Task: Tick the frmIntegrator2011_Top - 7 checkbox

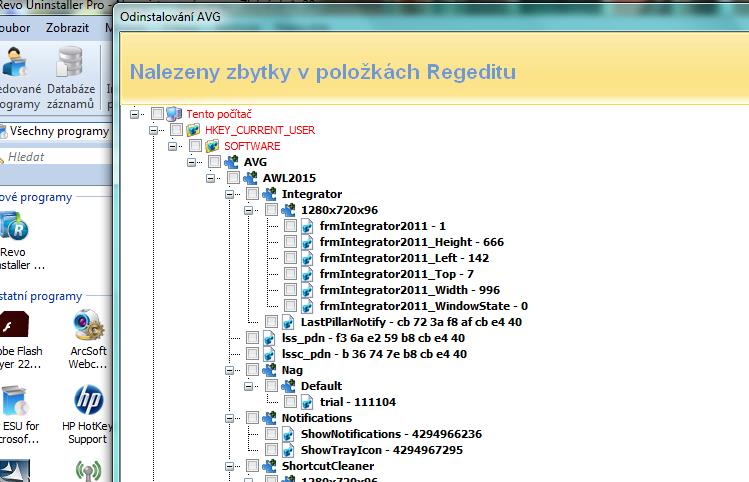Action: point(290,274)
